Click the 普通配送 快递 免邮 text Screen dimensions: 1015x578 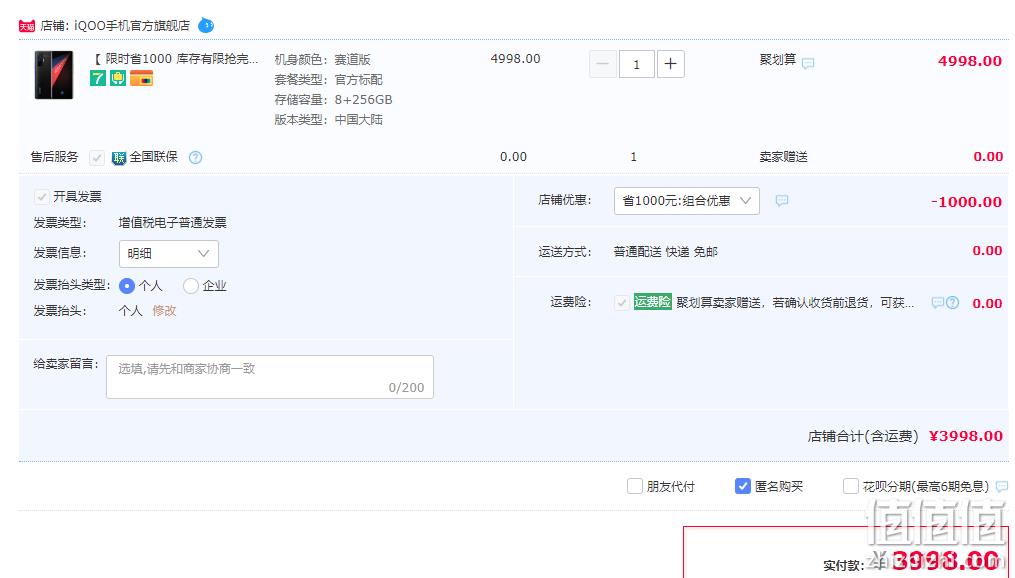665,252
